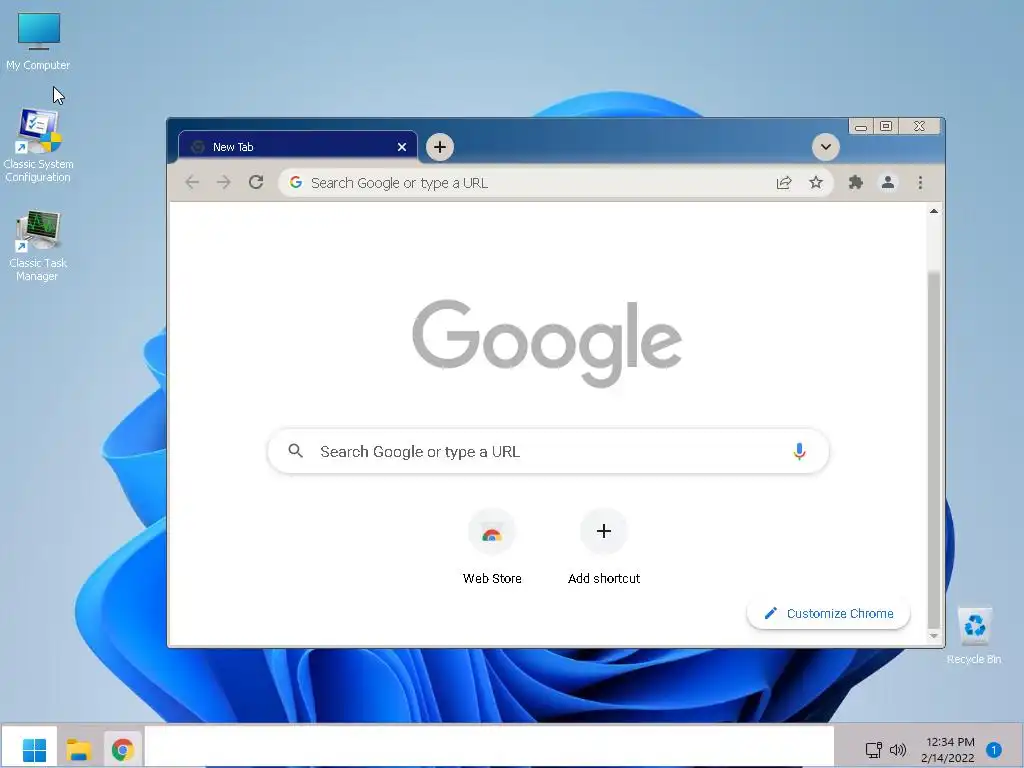Screen dimensions: 1024x768
Task: Open the Web Store shortcut
Action: tap(492, 547)
